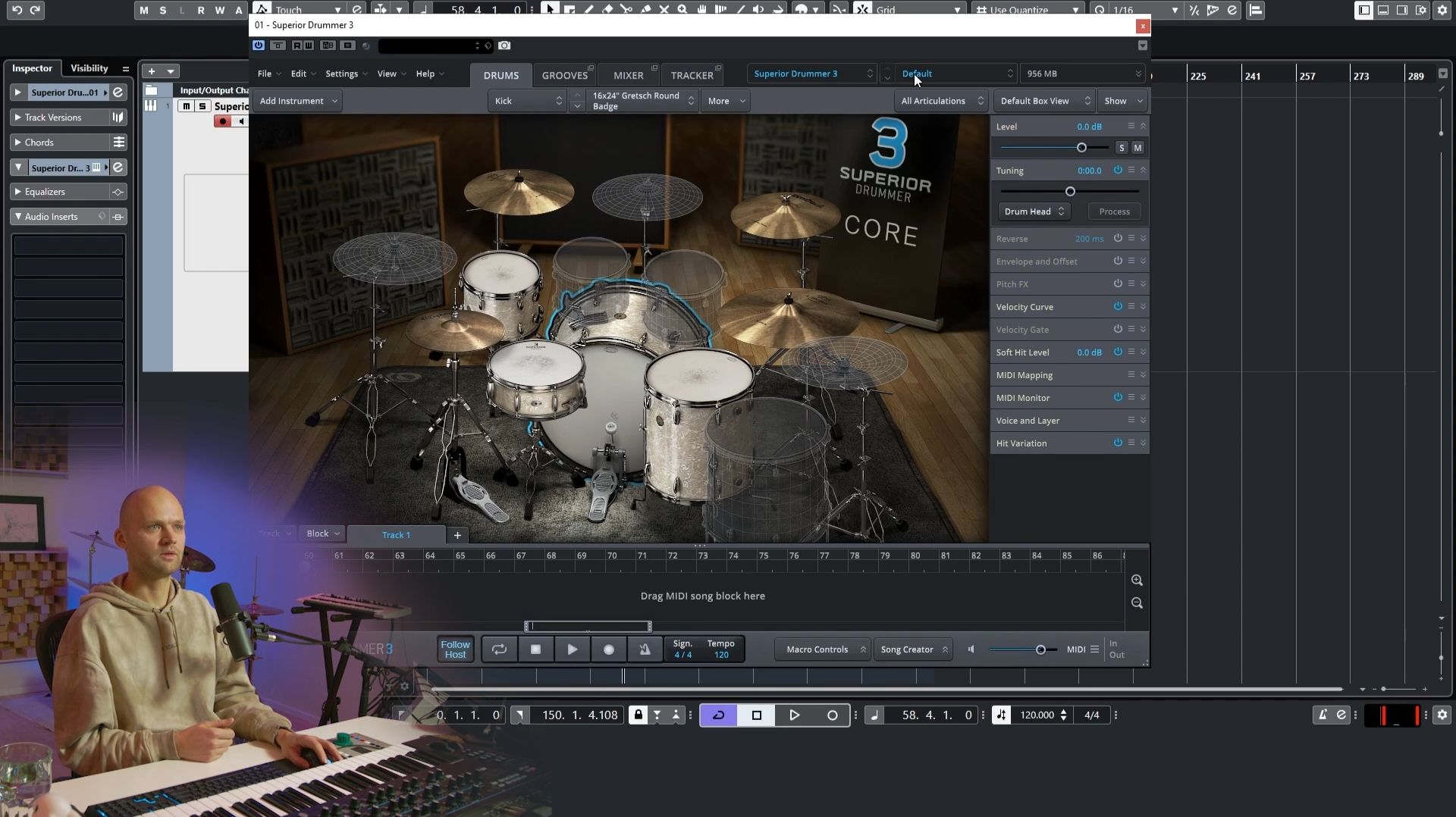Click the camera snapshot icon in plugin header
Viewport: 1456px width, 817px height.
pyautogui.click(x=504, y=45)
